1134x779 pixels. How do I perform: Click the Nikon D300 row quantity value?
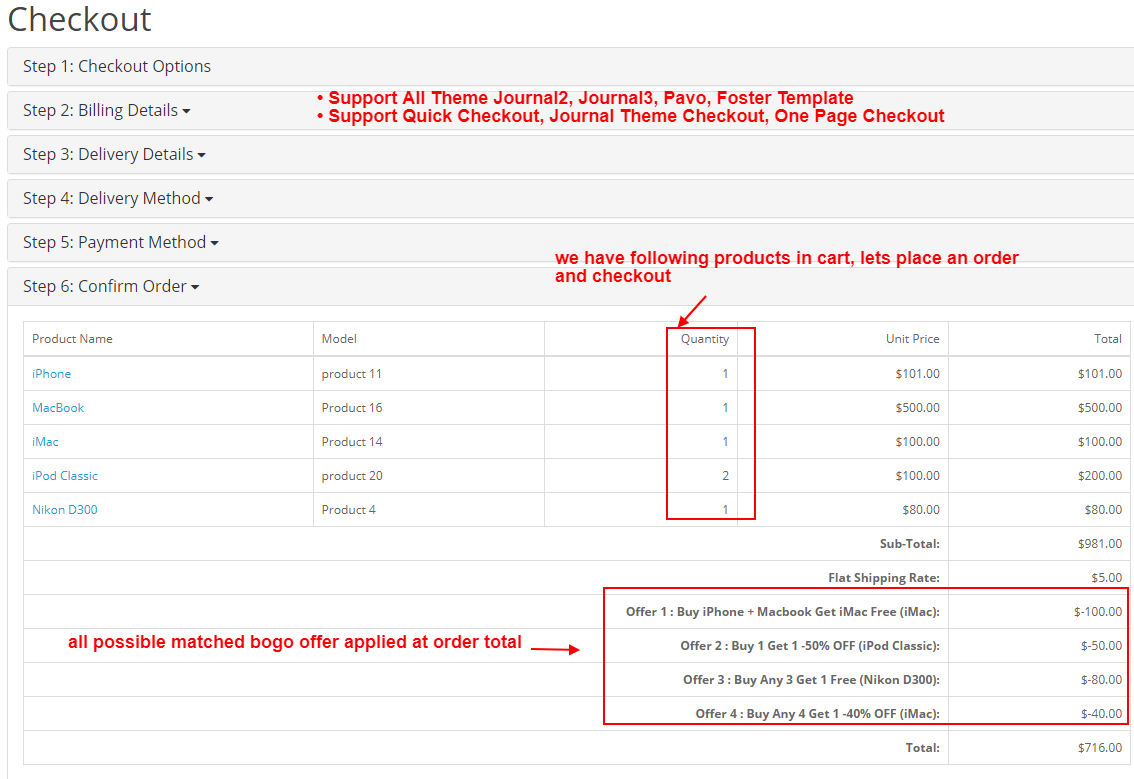(725, 510)
